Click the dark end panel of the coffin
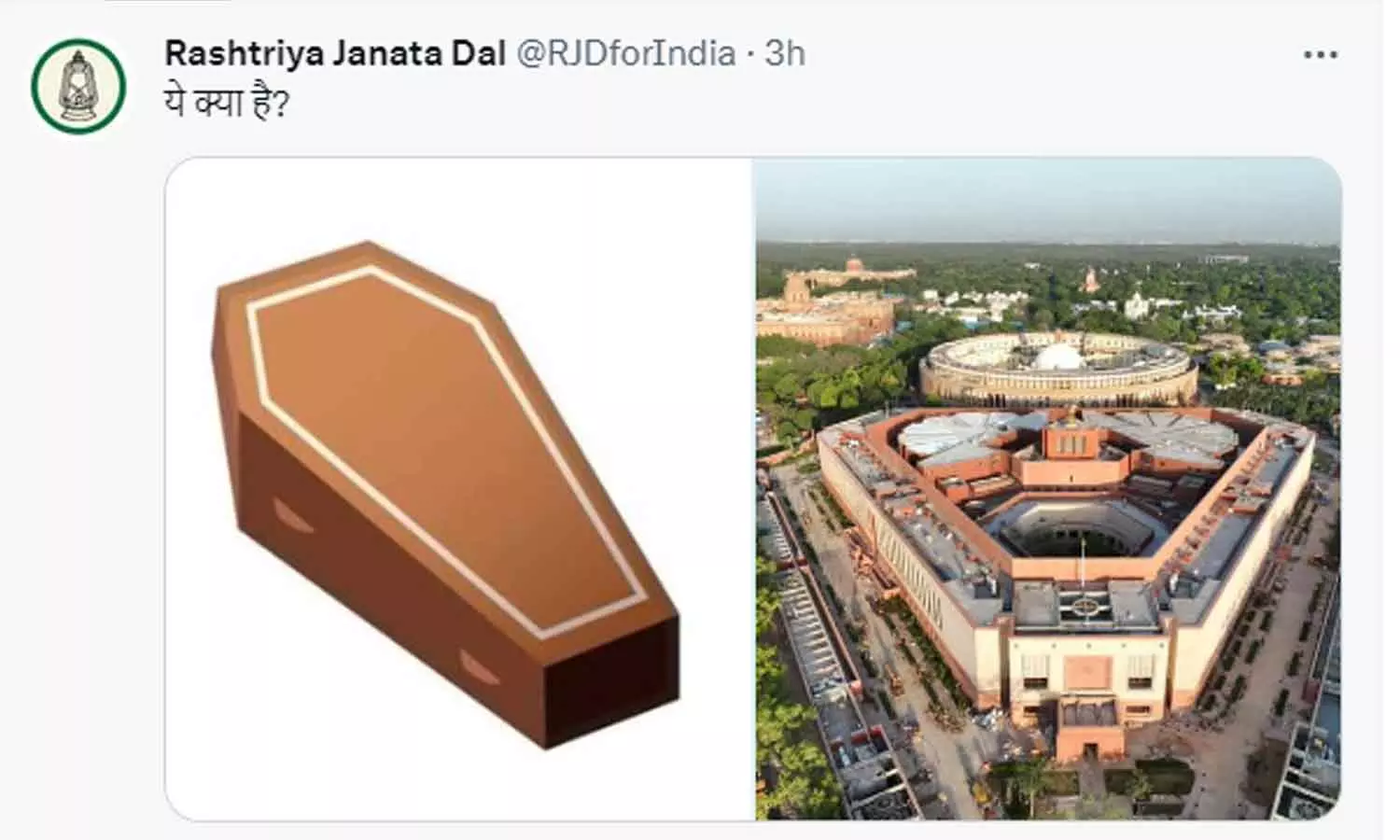This screenshot has height=840, width=1400. pyautogui.click(x=612, y=679)
